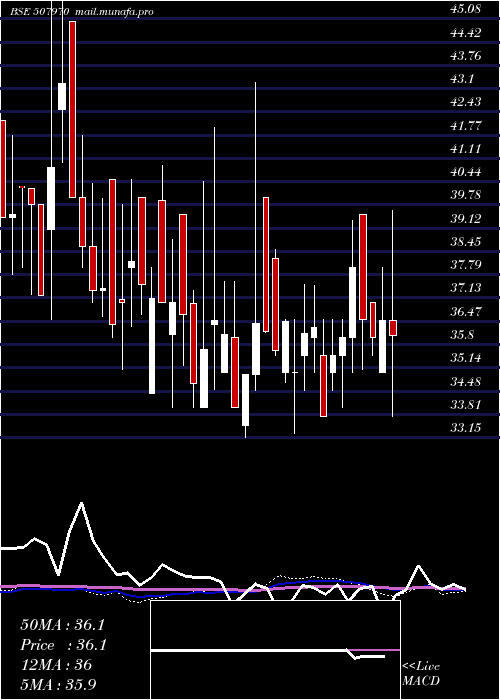Click the 37.13 price axis label
This screenshot has height=700, width=500.
coord(466,288)
